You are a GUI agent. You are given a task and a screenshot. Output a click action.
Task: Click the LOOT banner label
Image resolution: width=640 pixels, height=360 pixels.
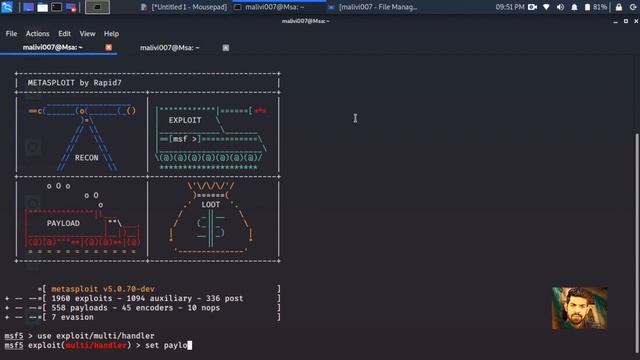tap(211, 204)
